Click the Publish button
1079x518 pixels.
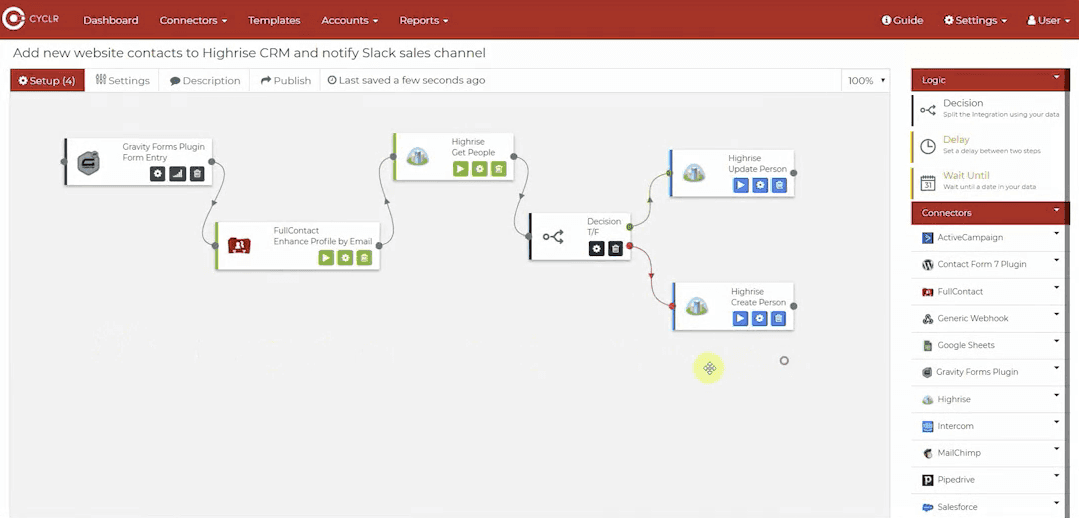[286, 81]
